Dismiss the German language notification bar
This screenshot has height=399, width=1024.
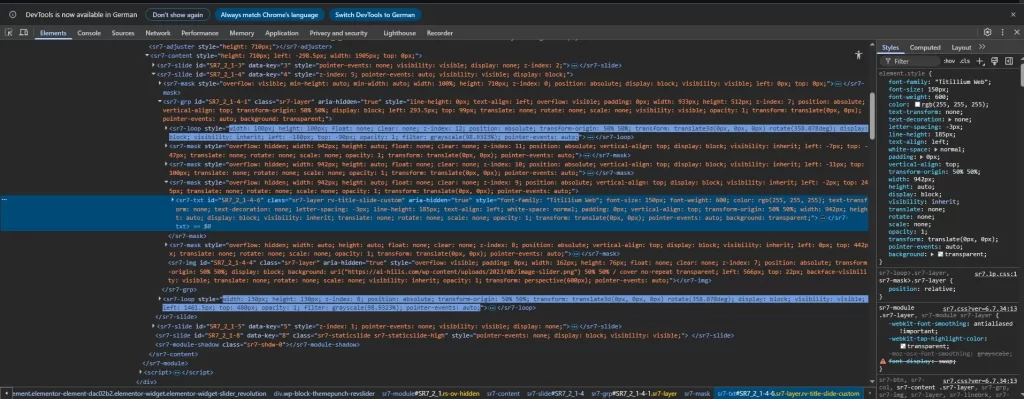tap(1013, 14)
